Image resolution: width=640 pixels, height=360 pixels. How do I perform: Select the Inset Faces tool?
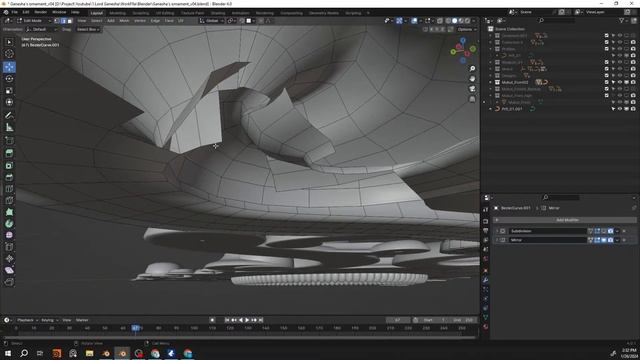[x=9, y=165]
